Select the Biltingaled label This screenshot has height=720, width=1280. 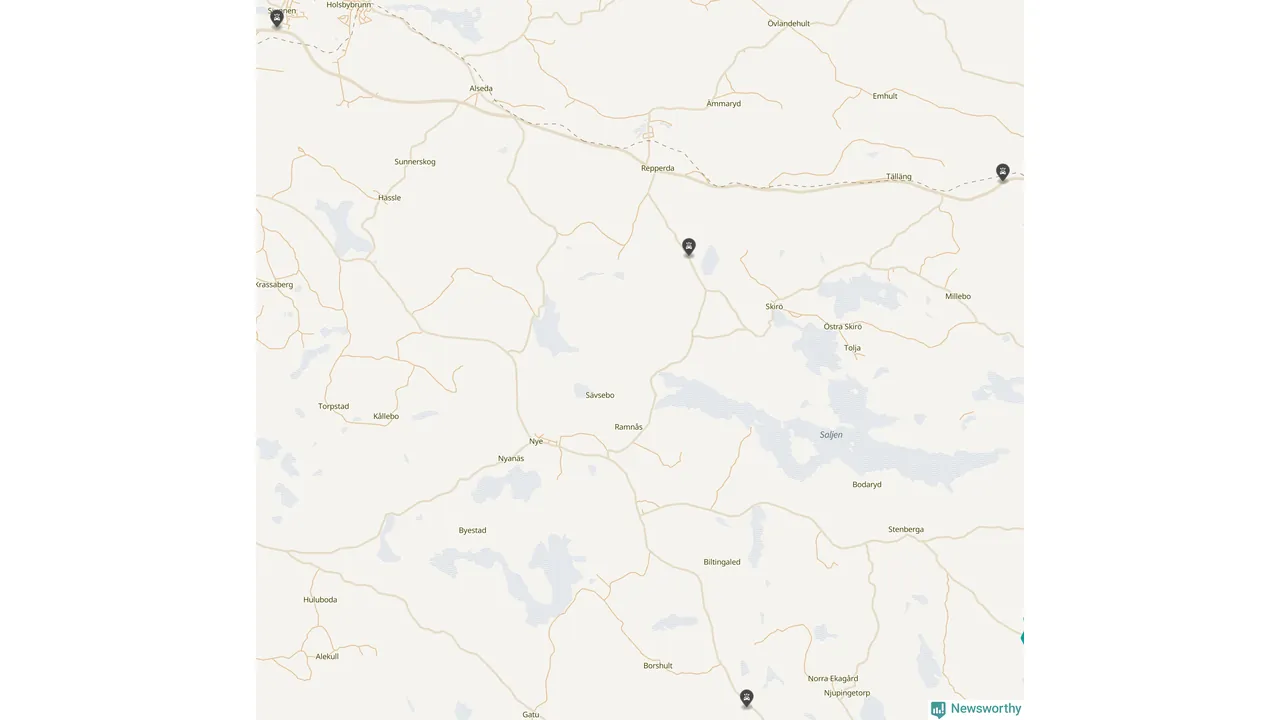pyautogui.click(x=722, y=562)
